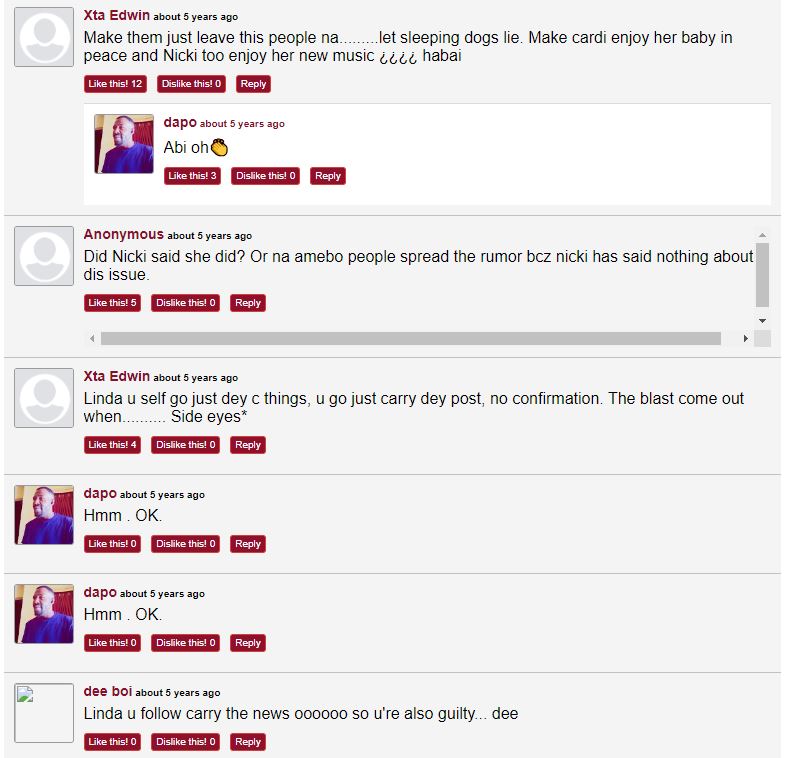Like the 'Abi oh' reply with 3 likes
The width and height of the screenshot is (789, 758).
(192, 176)
